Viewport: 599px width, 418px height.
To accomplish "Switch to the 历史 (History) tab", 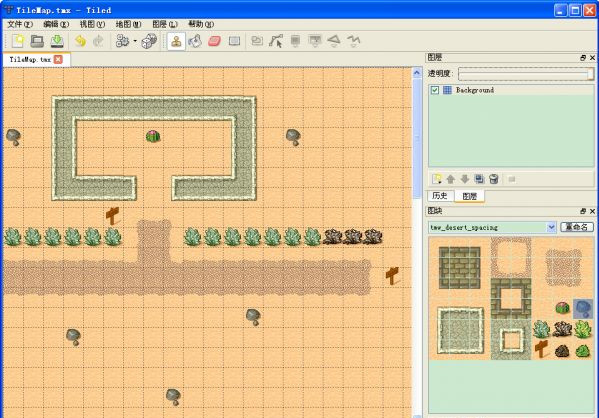I will coord(440,196).
